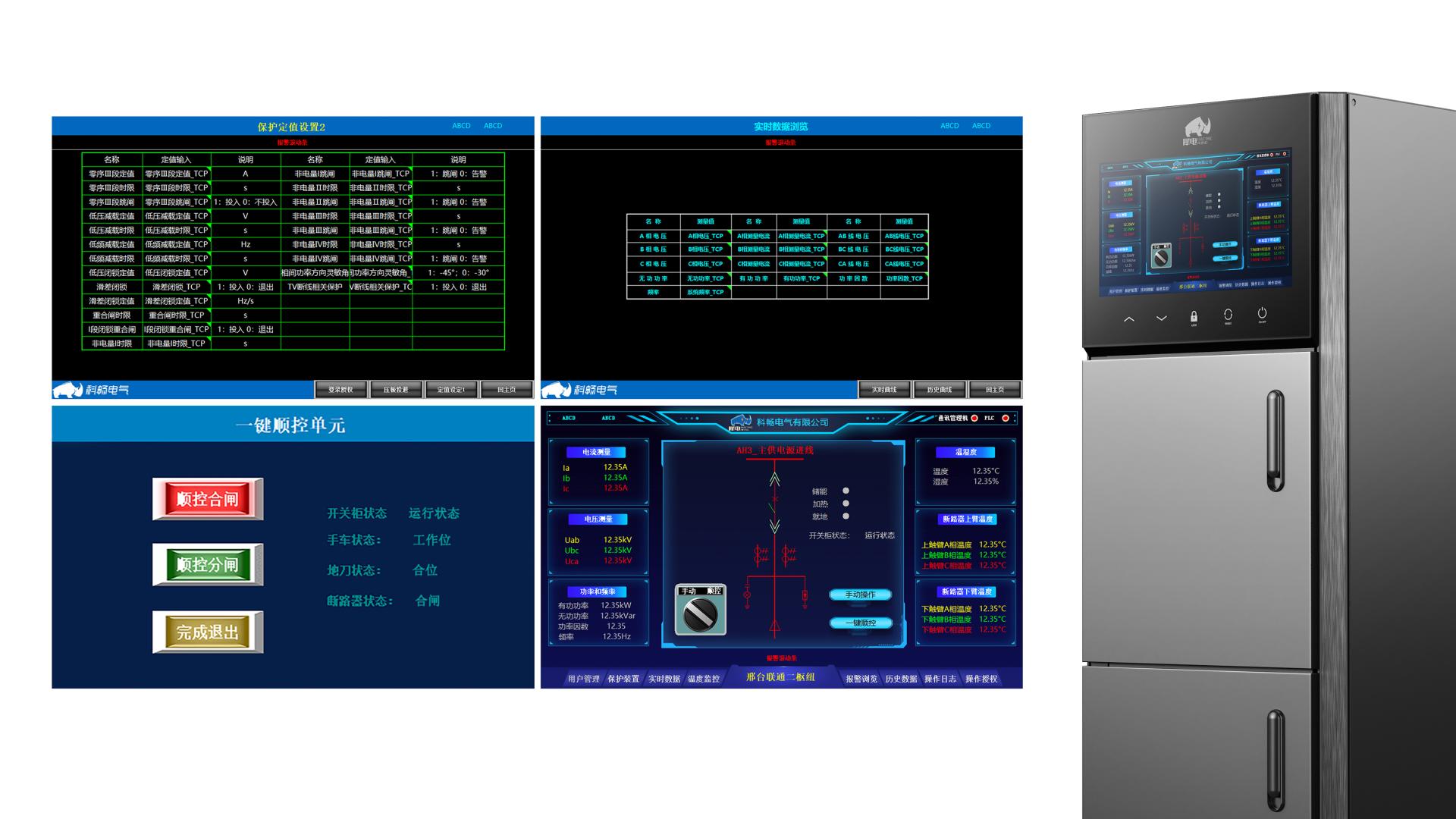Open the 实时数据 tab in bottom navigation
The width and height of the screenshot is (1456, 819).
click(664, 679)
